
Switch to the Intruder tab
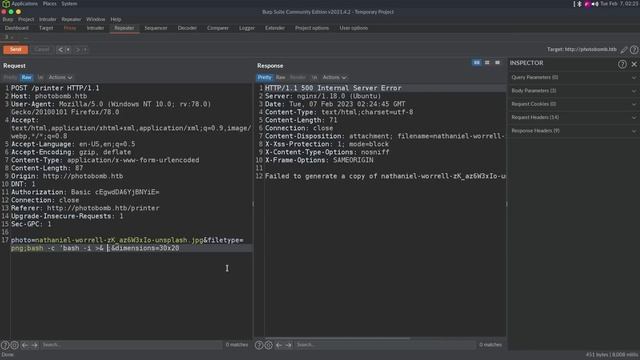(96, 28)
